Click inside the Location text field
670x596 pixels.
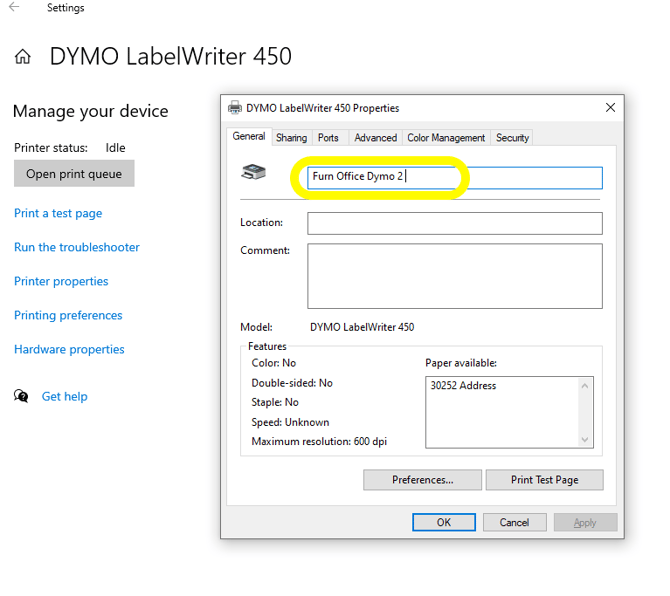(454, 223)
